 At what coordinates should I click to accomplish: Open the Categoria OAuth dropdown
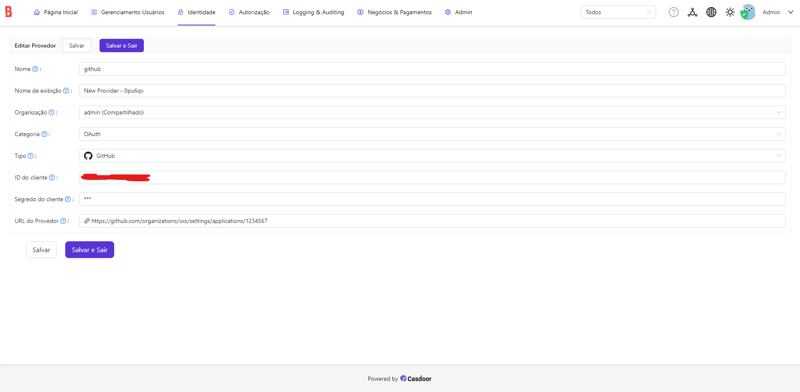point(432,134)
